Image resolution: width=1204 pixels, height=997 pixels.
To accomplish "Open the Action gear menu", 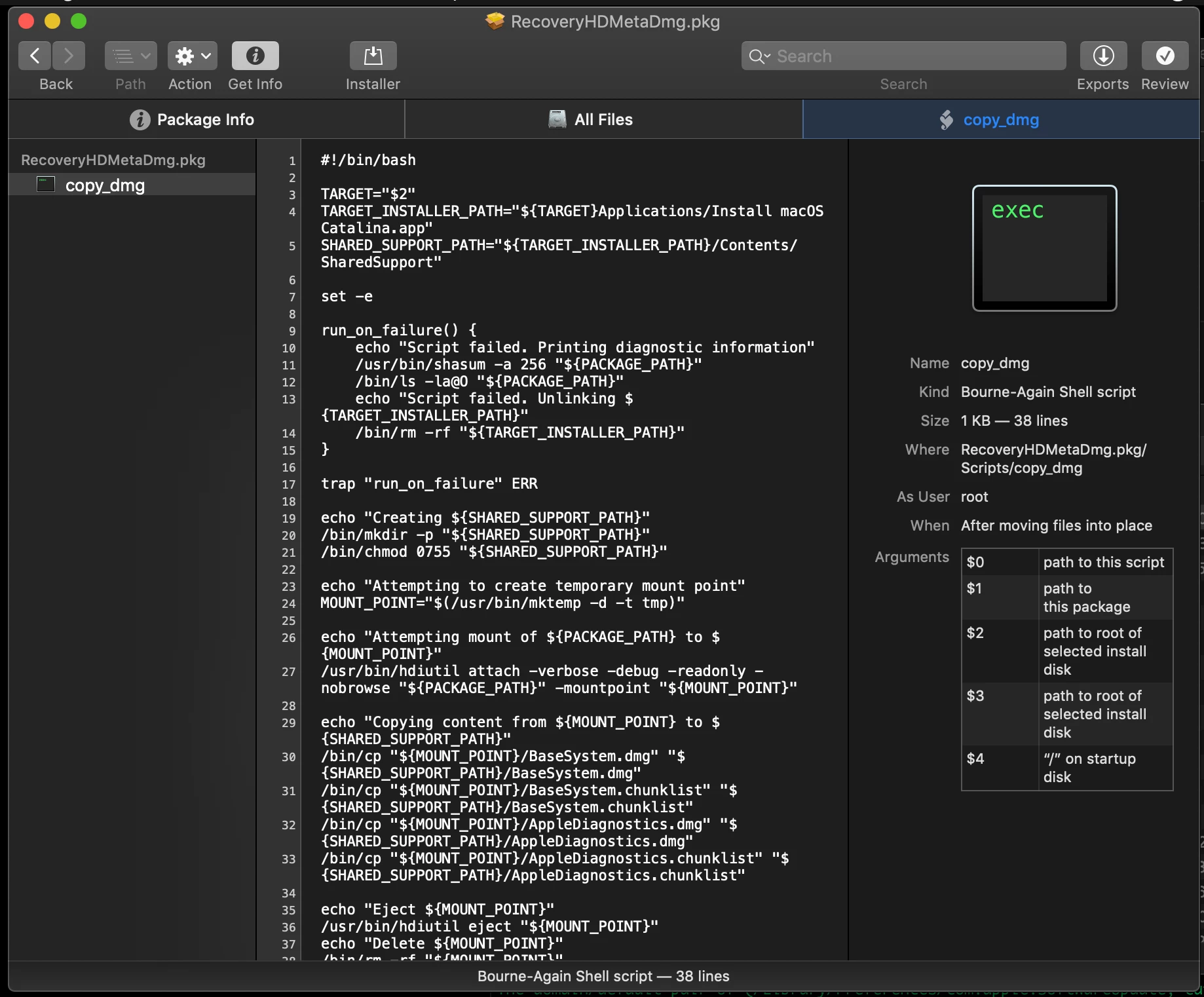I will click(193, 56).
